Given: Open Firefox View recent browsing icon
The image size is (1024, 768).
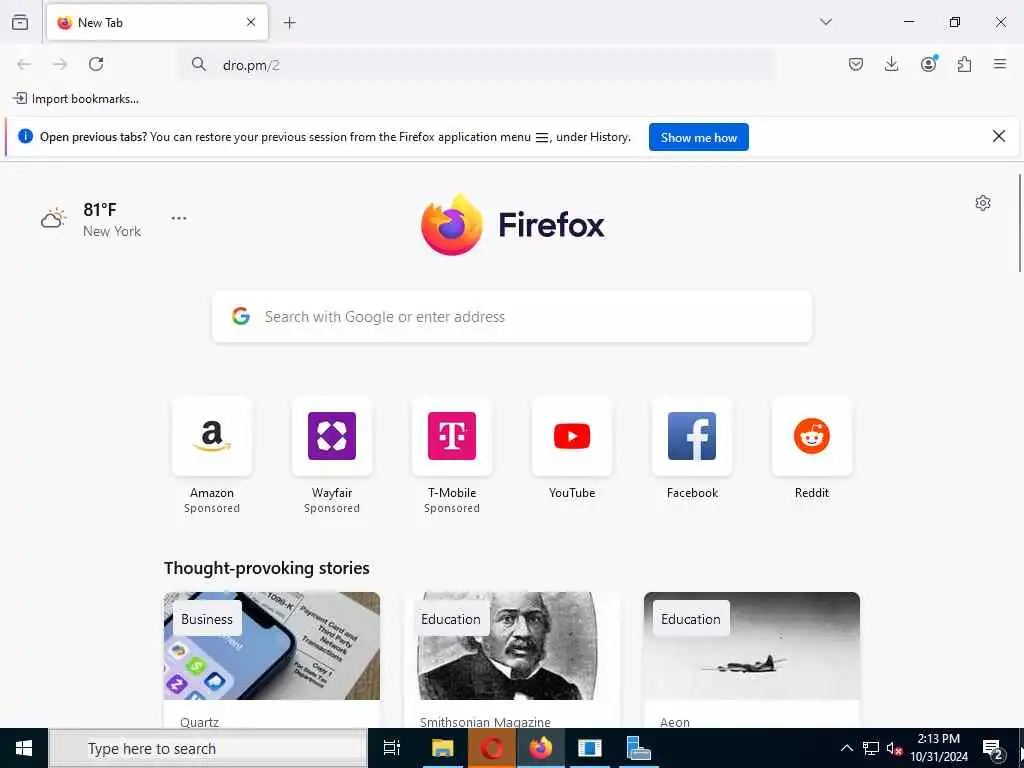Looking at the screenshot, I should (20, 22).
